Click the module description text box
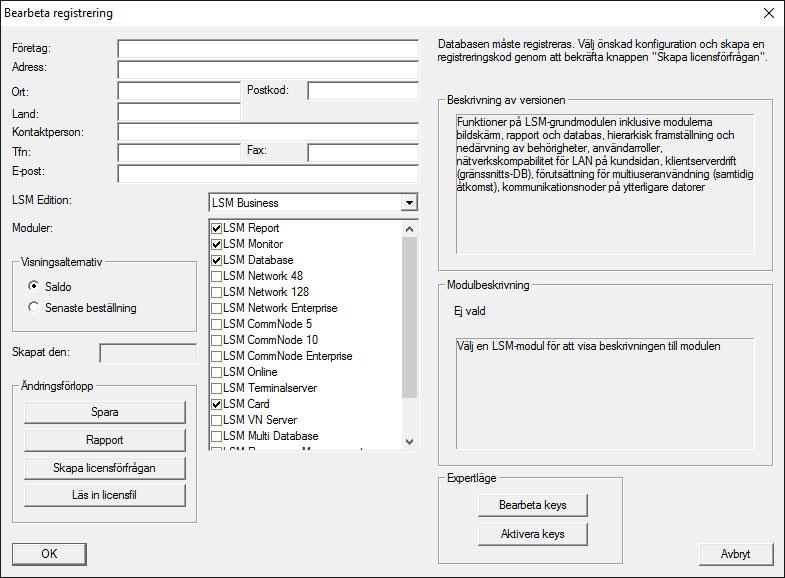This screenshot has height=578, width=785. point(605,394)
